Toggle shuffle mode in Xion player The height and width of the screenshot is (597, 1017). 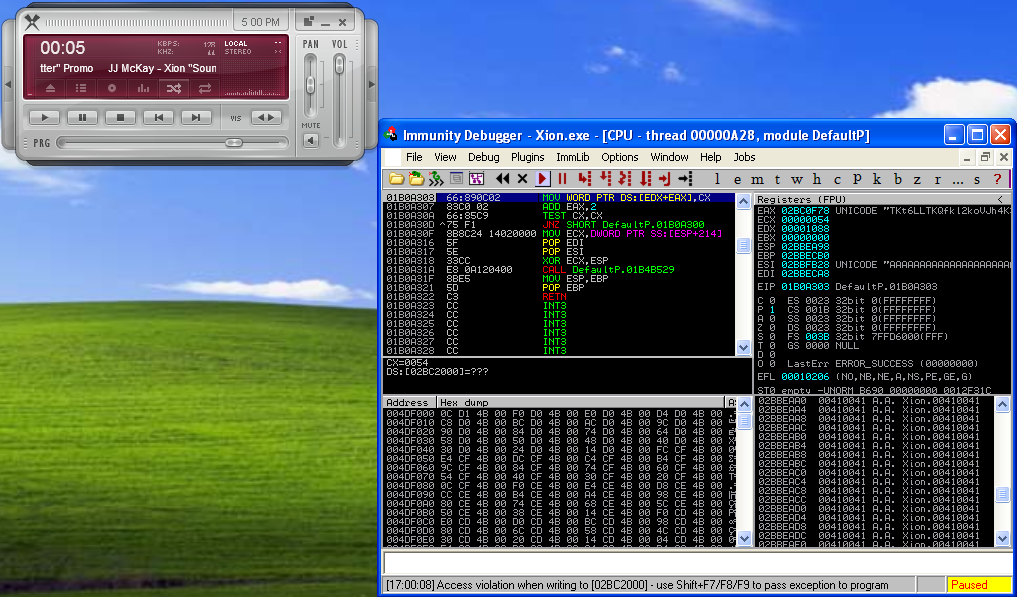point(174,88)
